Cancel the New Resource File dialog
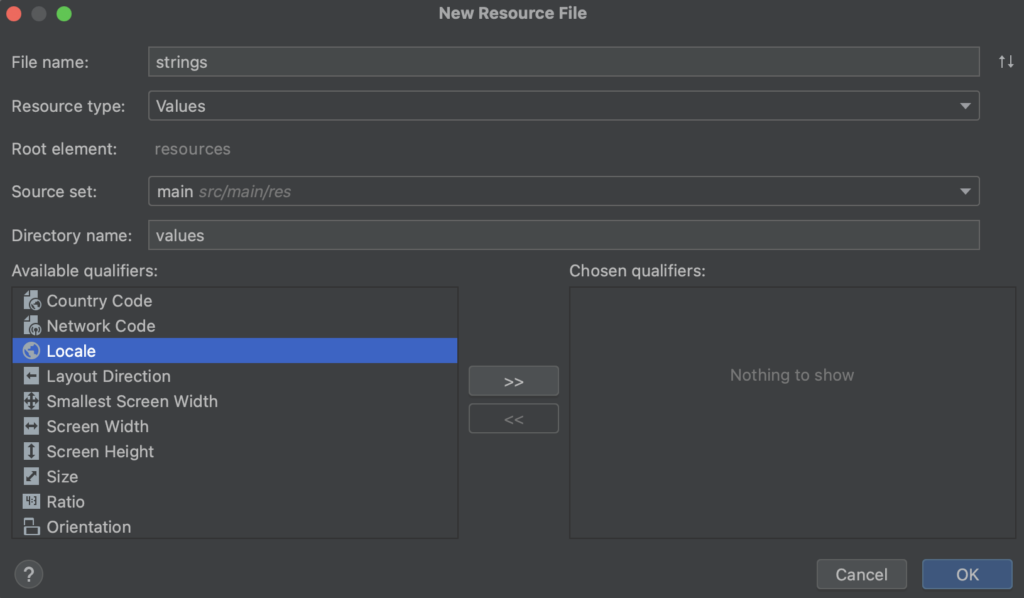Image resolution: width=1024 pixels, height=598 pixels. pyautogui.click(x=861, y=574)
